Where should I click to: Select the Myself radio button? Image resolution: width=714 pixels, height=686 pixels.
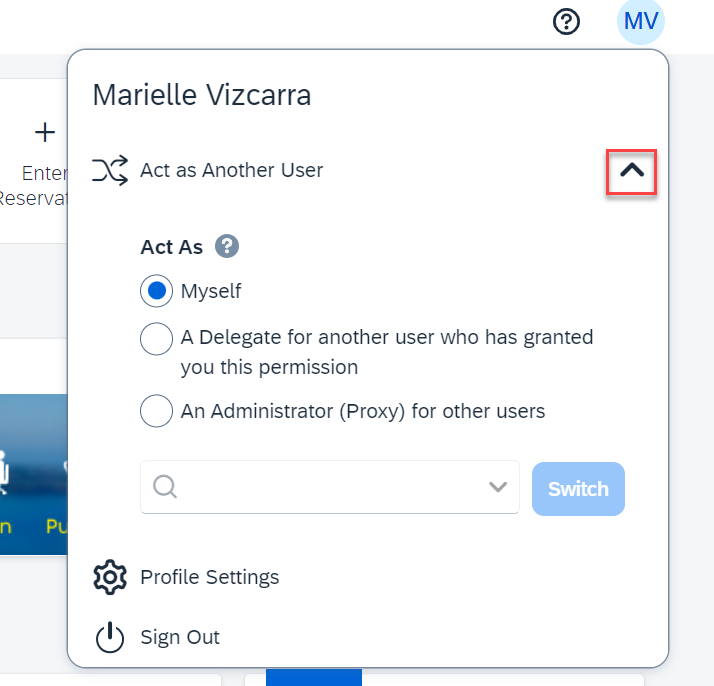156,291
